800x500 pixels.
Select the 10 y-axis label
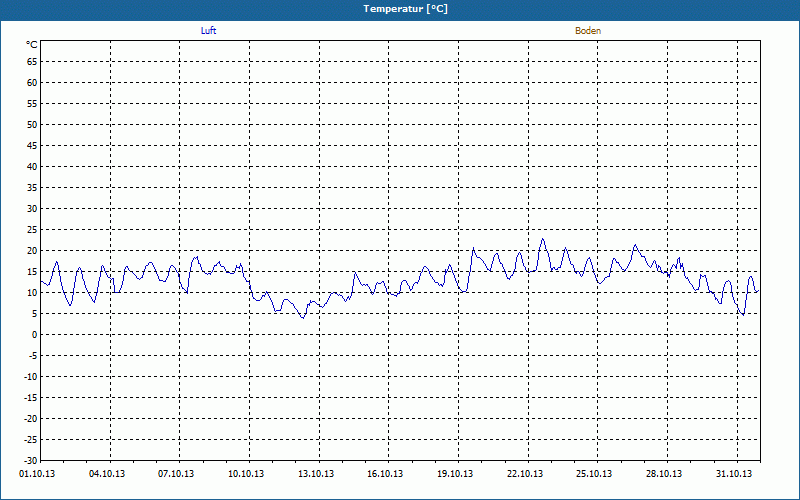click(x=32, y=293)
